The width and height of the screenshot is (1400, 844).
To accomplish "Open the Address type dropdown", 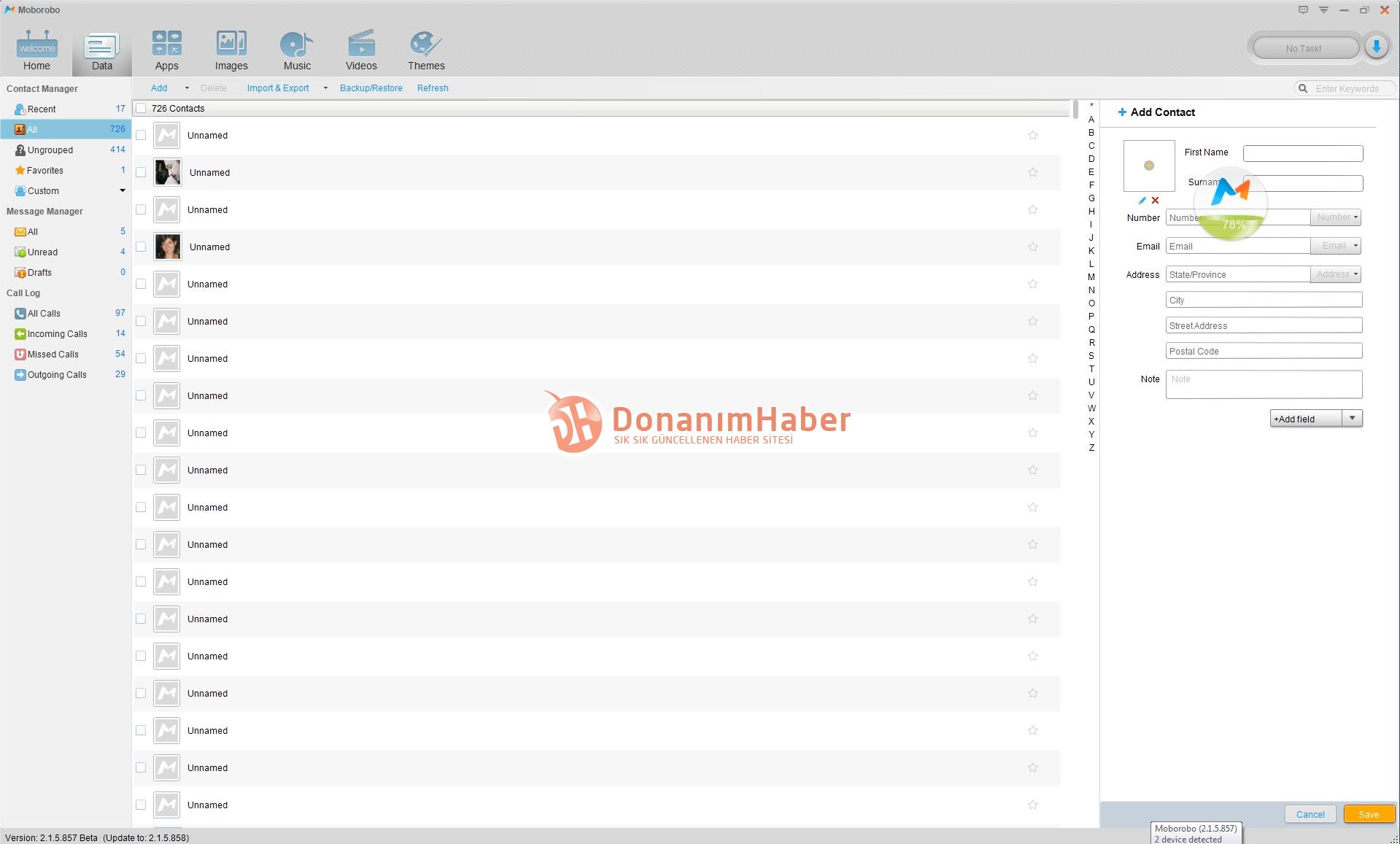I will [x=1336, y=274].
